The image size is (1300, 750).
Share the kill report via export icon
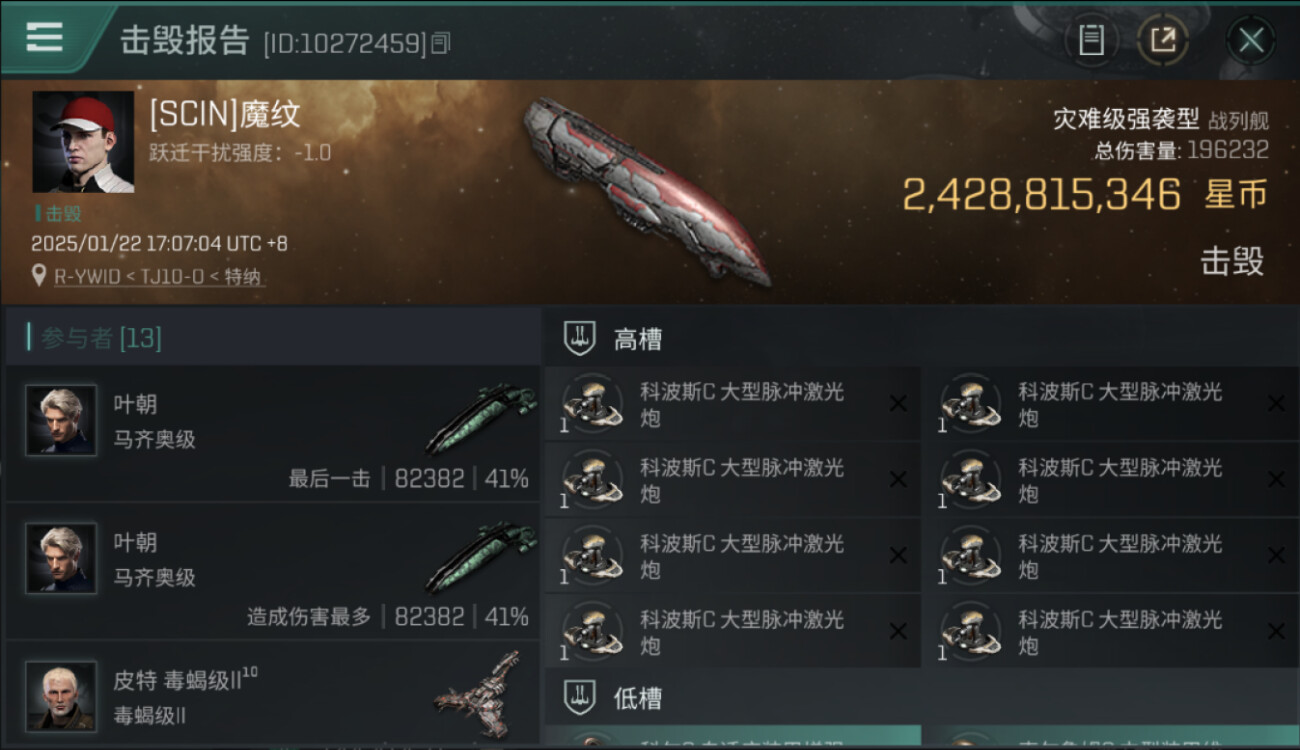1163,41
